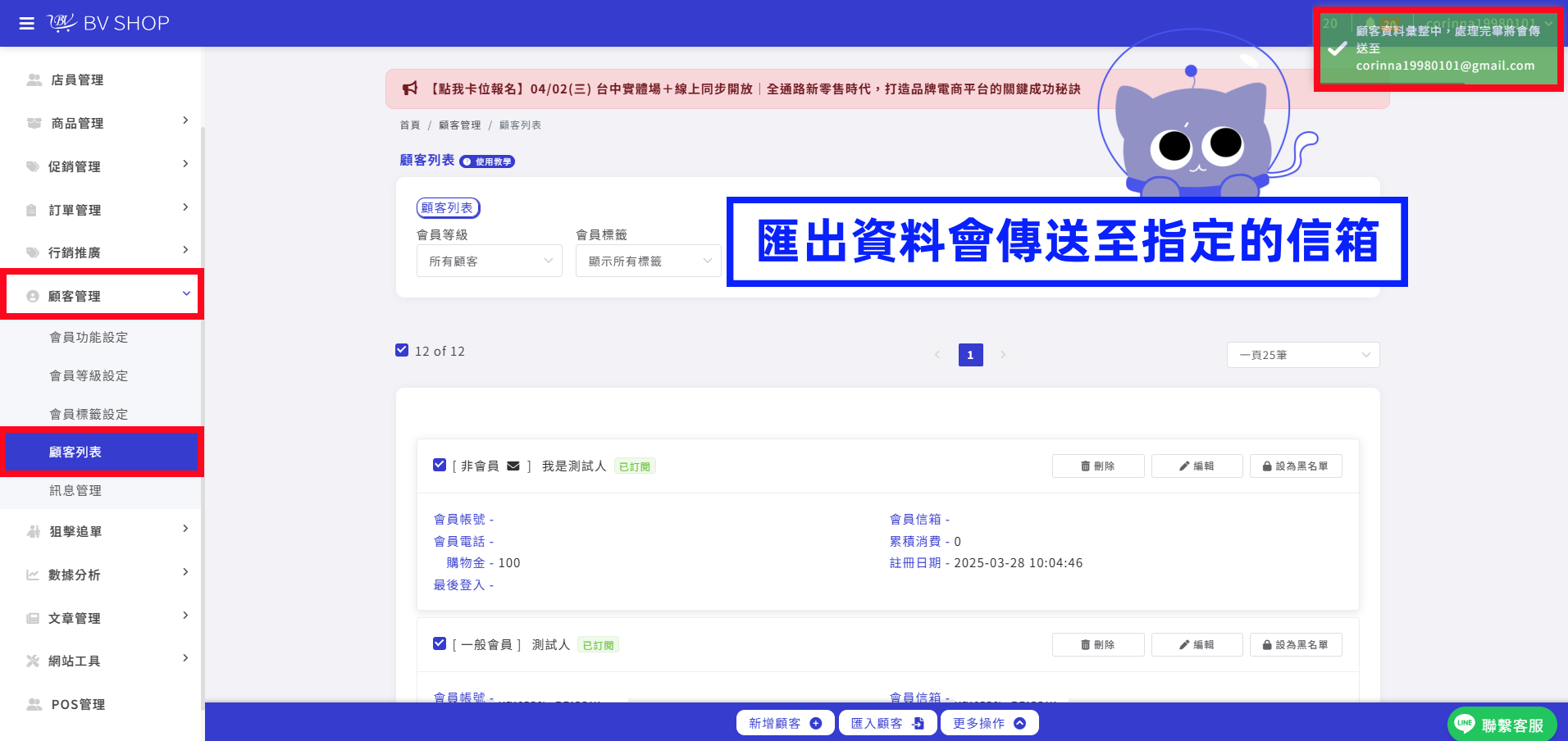Open the hamburger menu icon
The width and height of the screenshot is (1568, 741).
[x=27, y=23]
